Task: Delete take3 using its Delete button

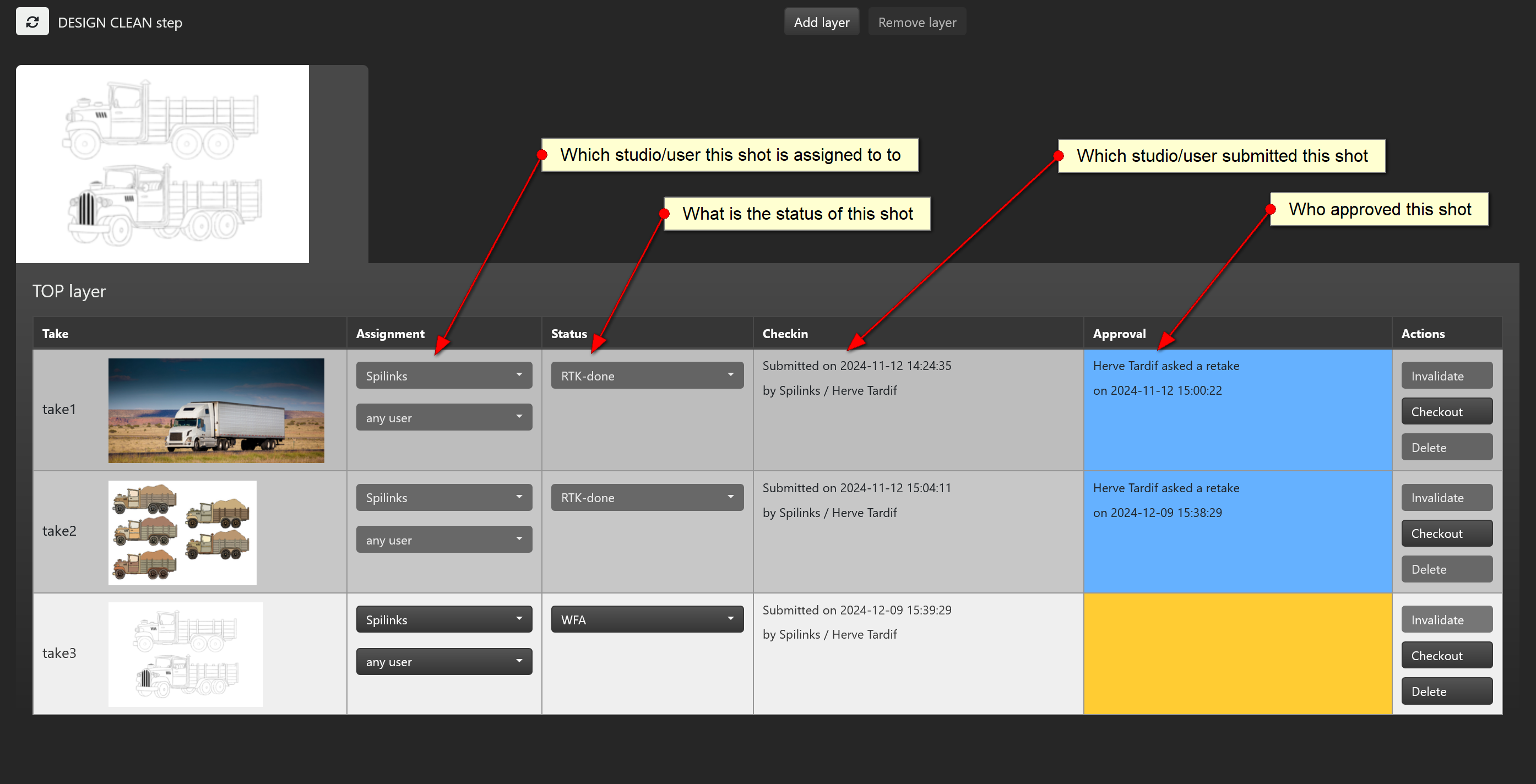Action: coord(1446,691)
